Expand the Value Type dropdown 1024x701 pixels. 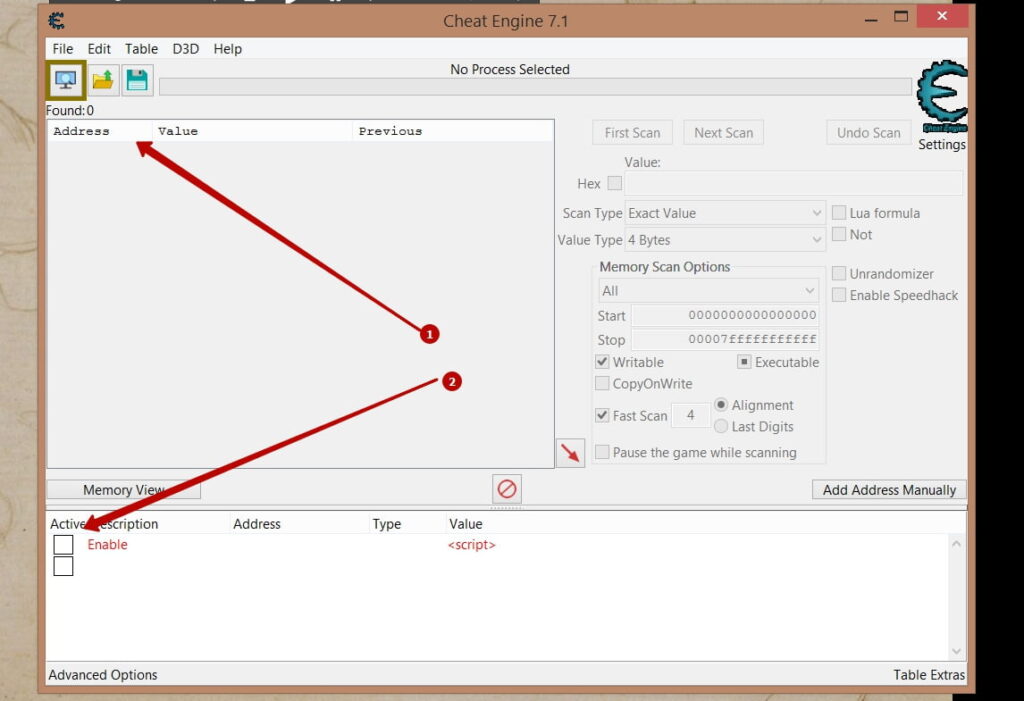click(x=725, y=240)
